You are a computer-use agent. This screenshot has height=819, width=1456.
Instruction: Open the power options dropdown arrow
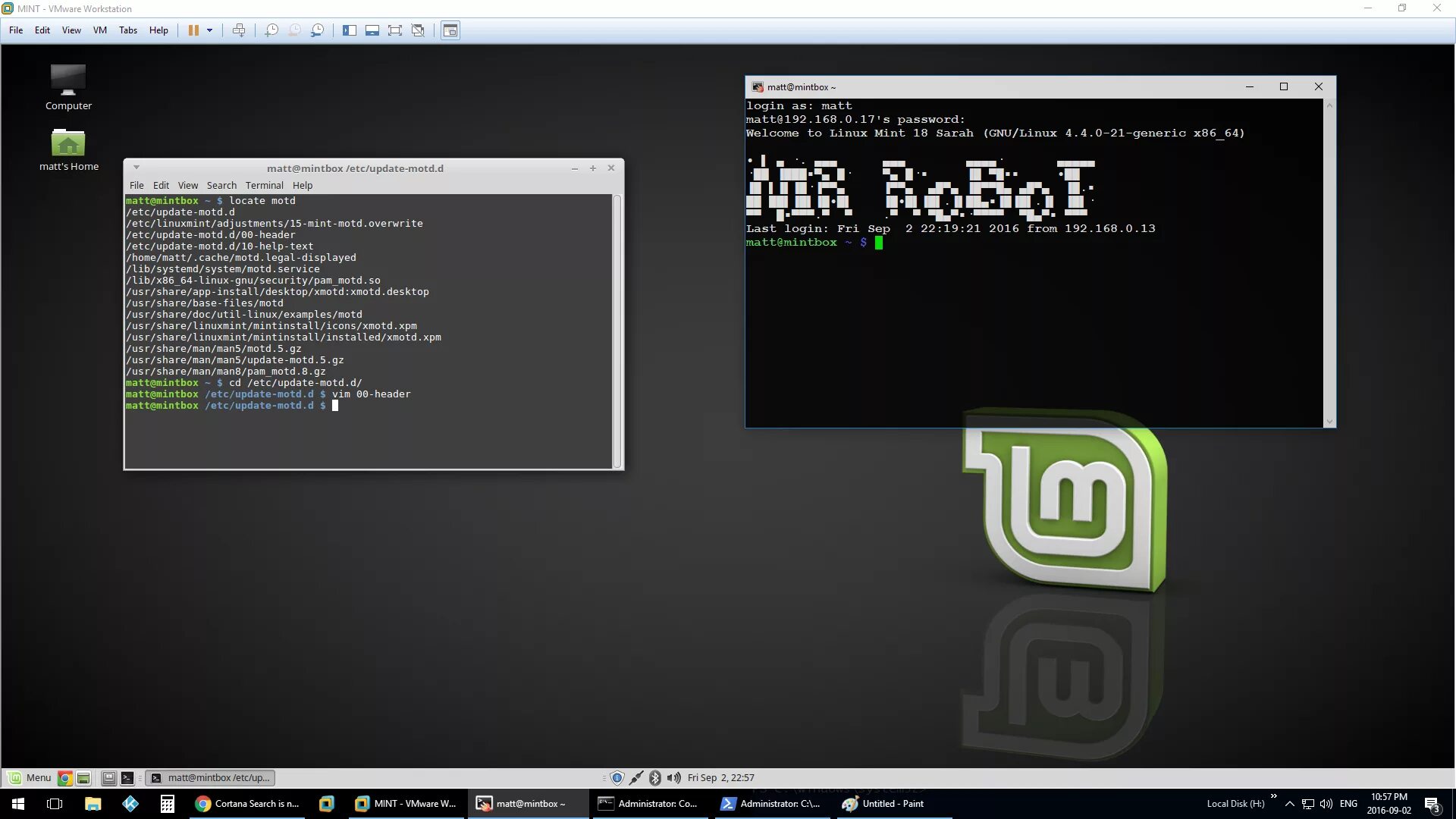coord(210,30)
